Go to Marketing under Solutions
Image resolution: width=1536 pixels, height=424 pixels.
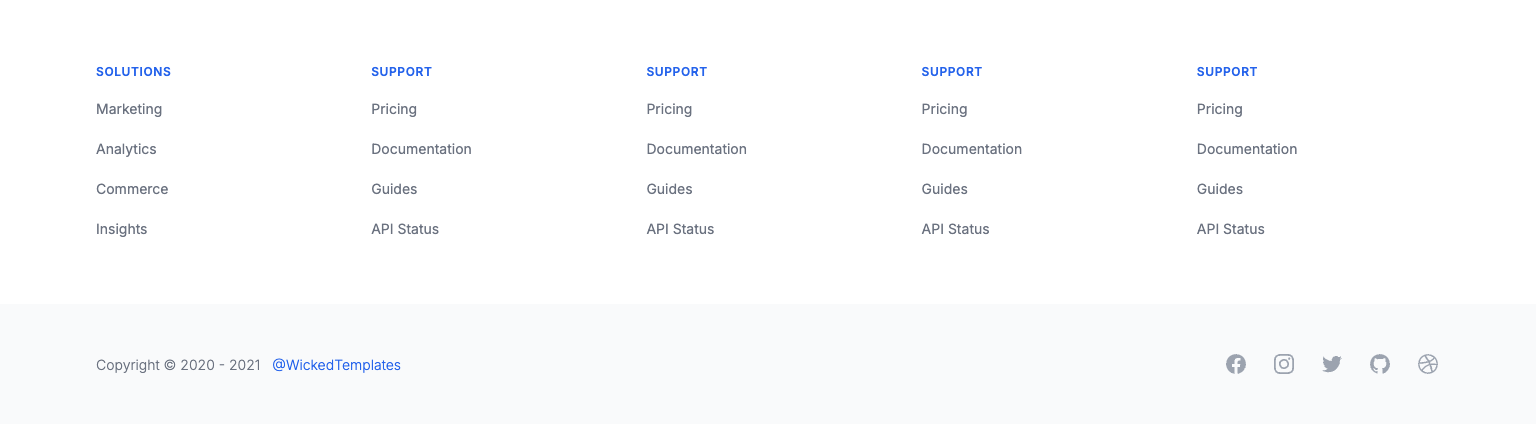129,109
